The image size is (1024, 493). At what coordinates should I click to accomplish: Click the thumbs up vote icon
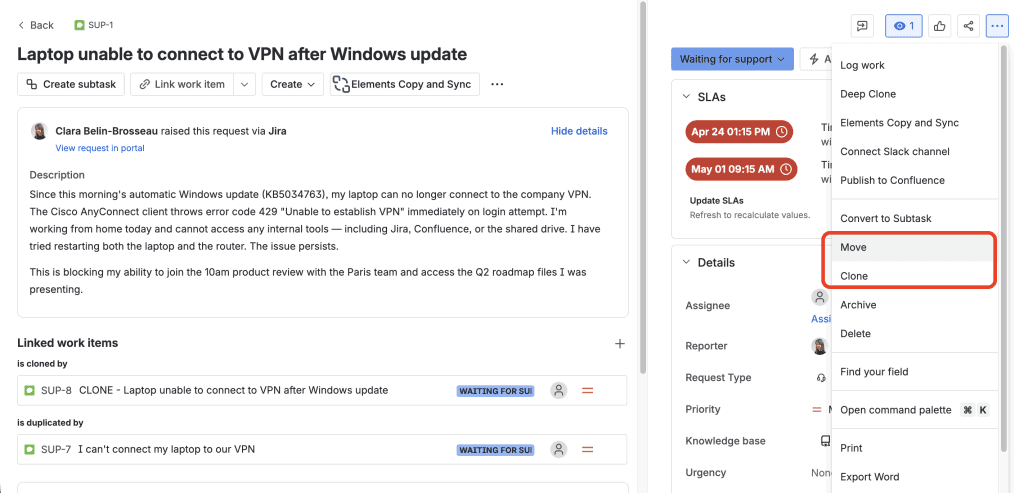click(x=940, y=26)
